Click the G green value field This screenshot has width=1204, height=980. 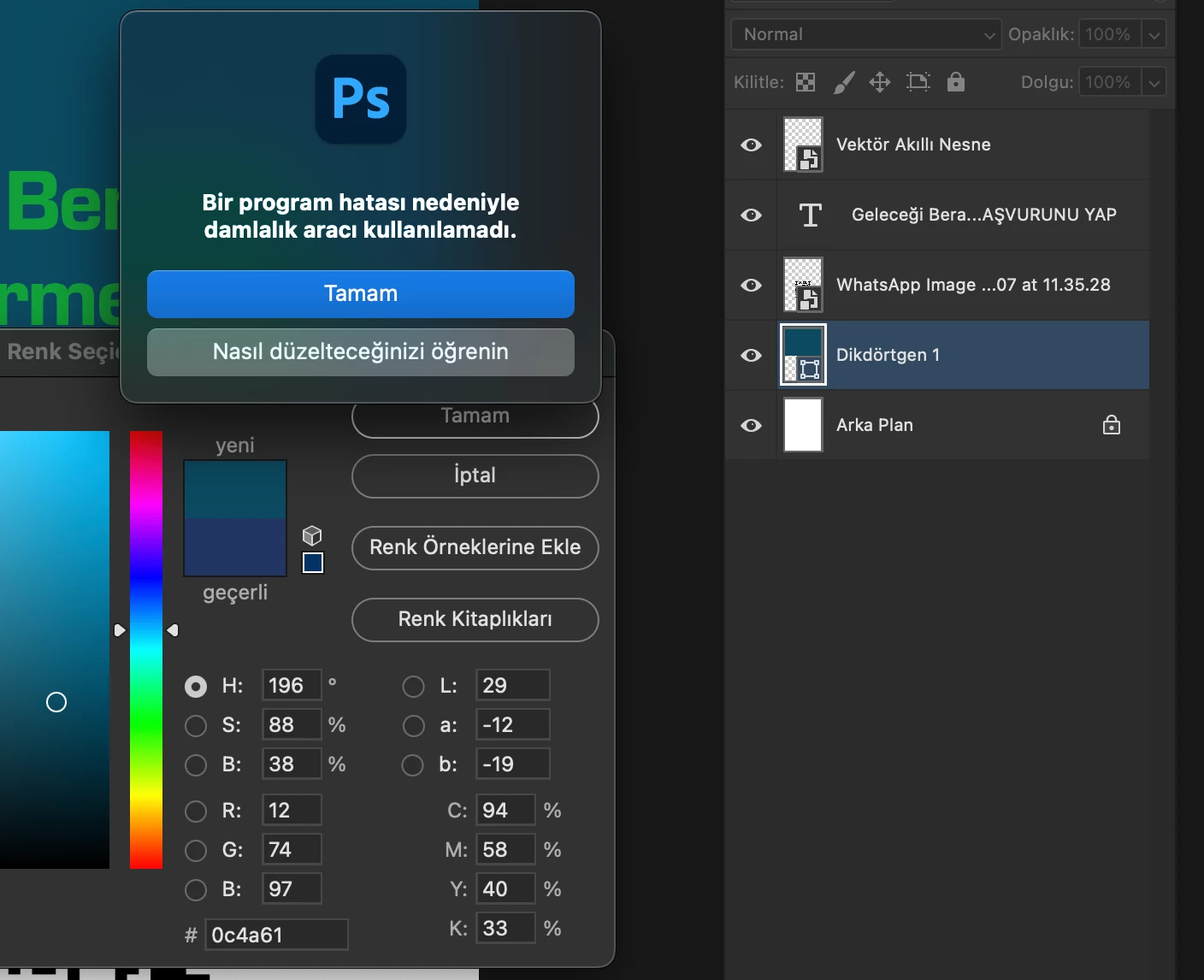292,850
